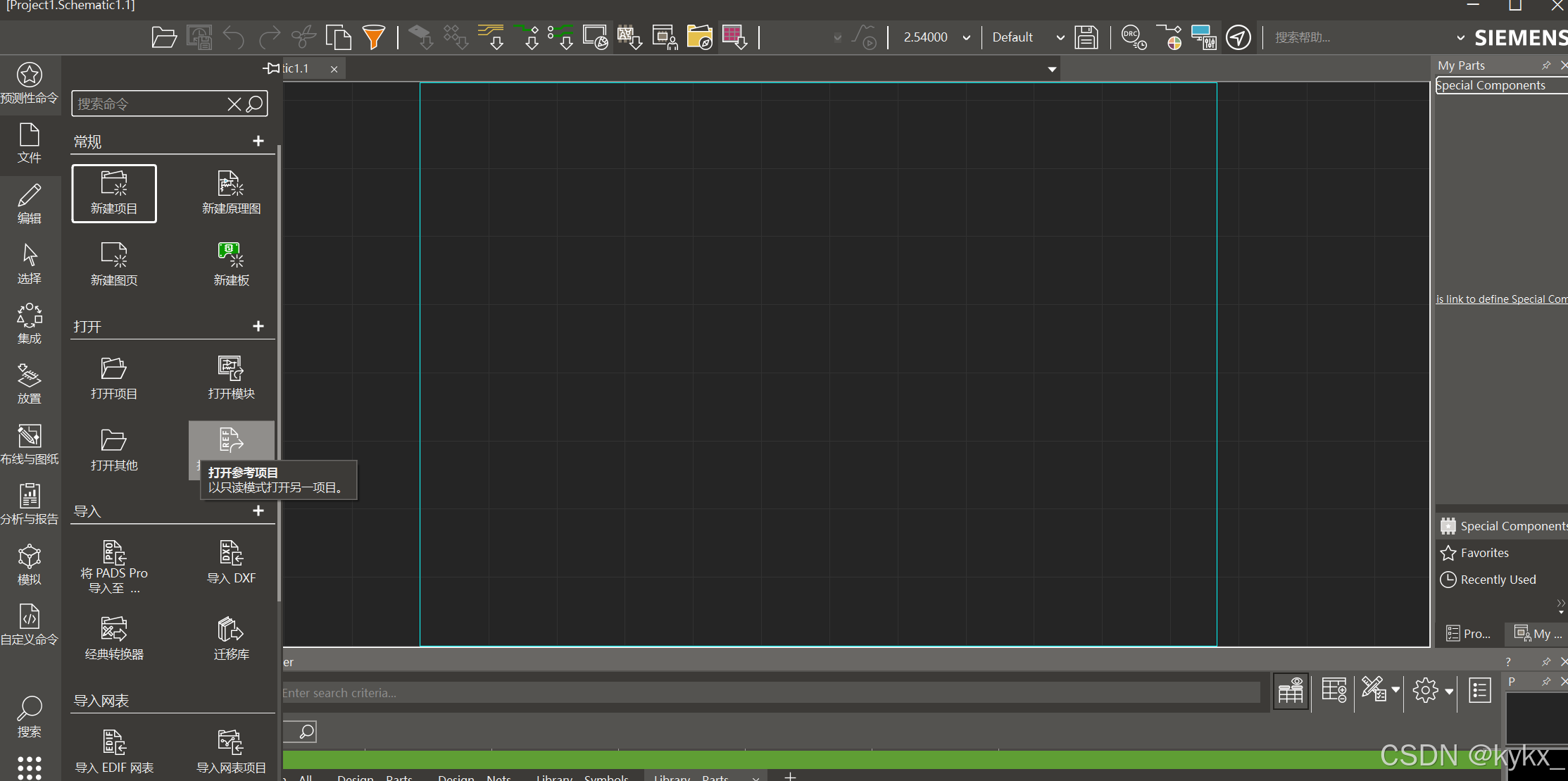Switch to the Library Symbols tab
1568x781 pixels.
point(582,777)
